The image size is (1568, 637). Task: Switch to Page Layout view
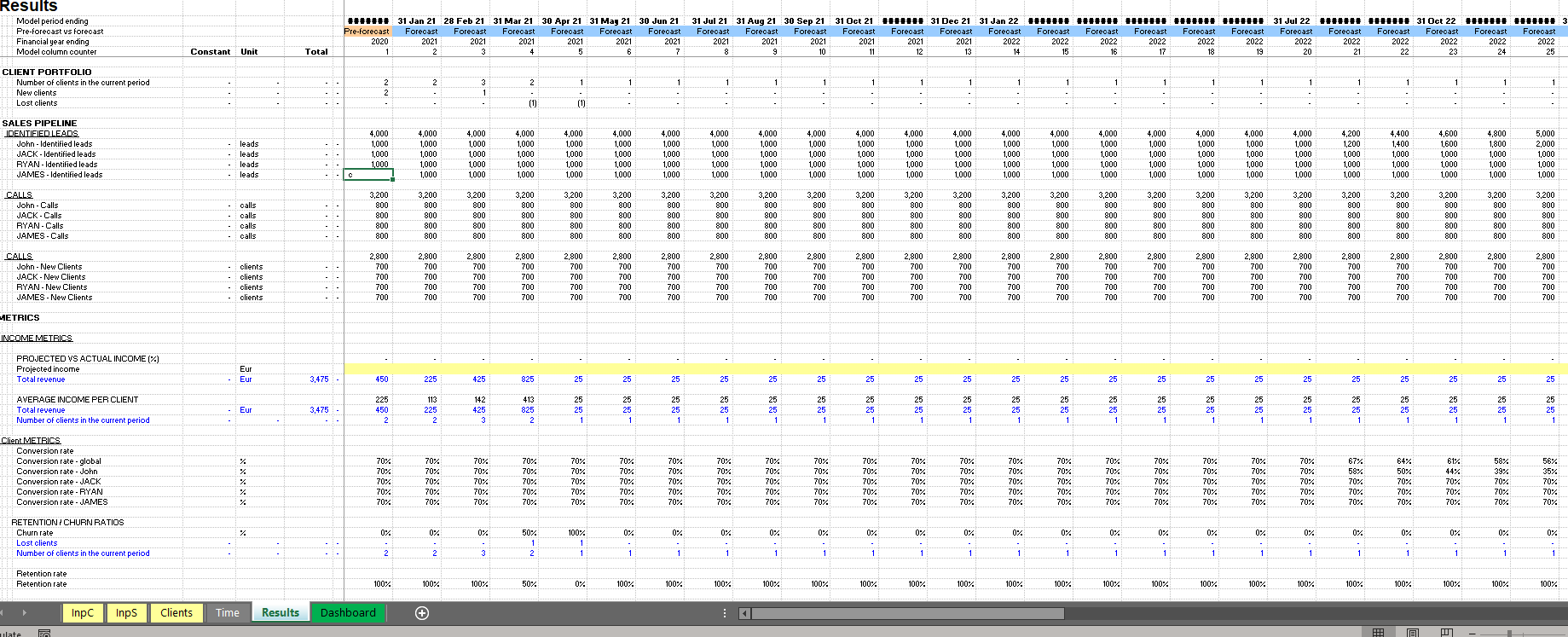point(1412,632)
